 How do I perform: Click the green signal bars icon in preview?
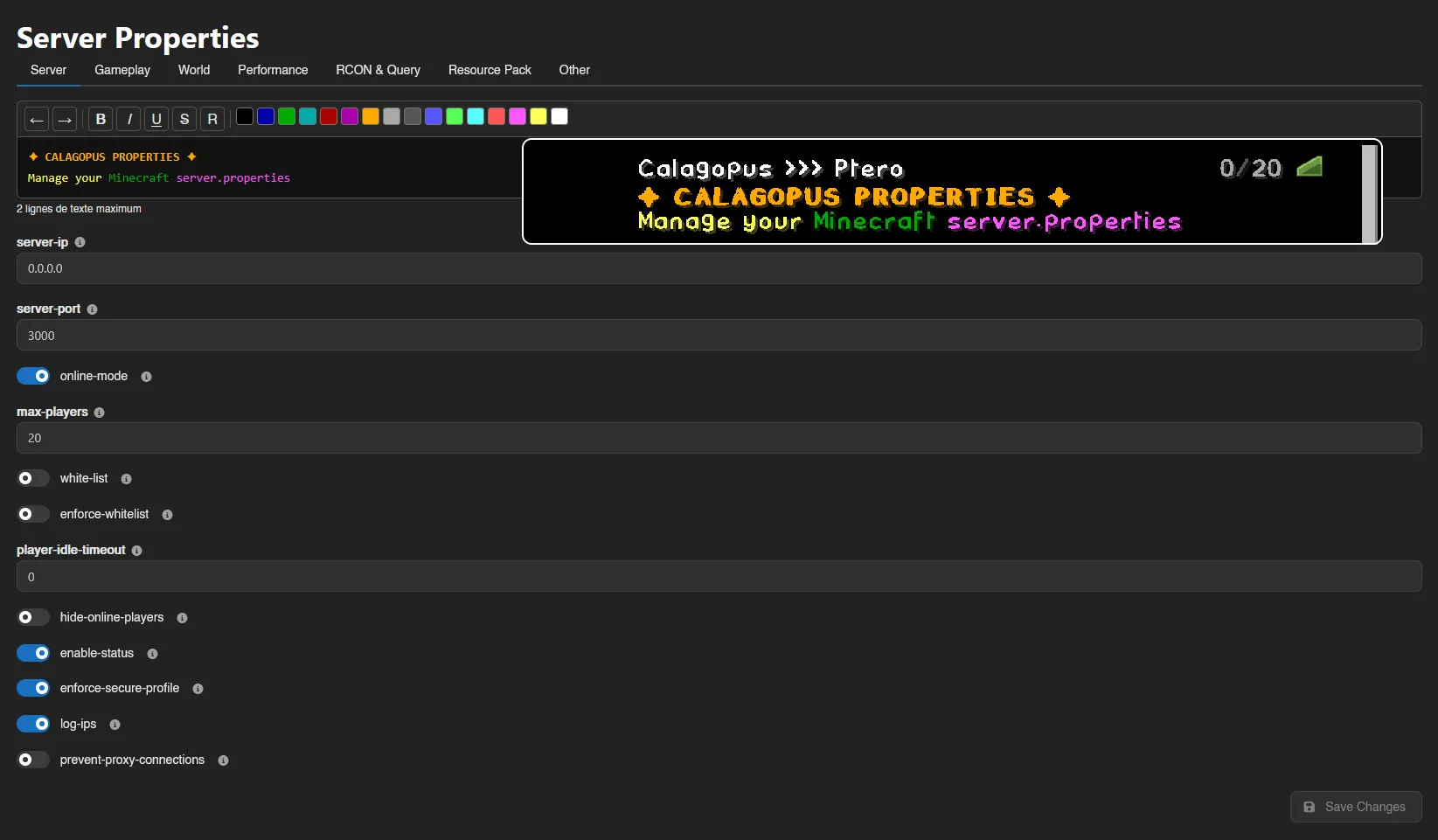pyautogui.click(x=1309, y=166)
